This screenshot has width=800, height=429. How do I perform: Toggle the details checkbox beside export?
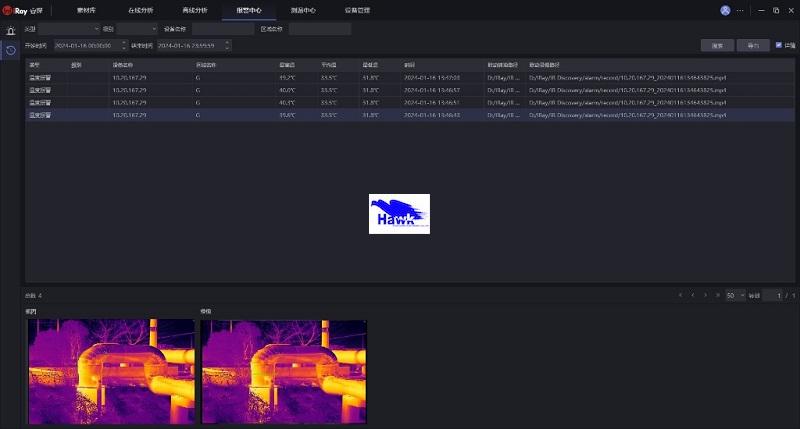pyautogui.click(x=779, y=45)
